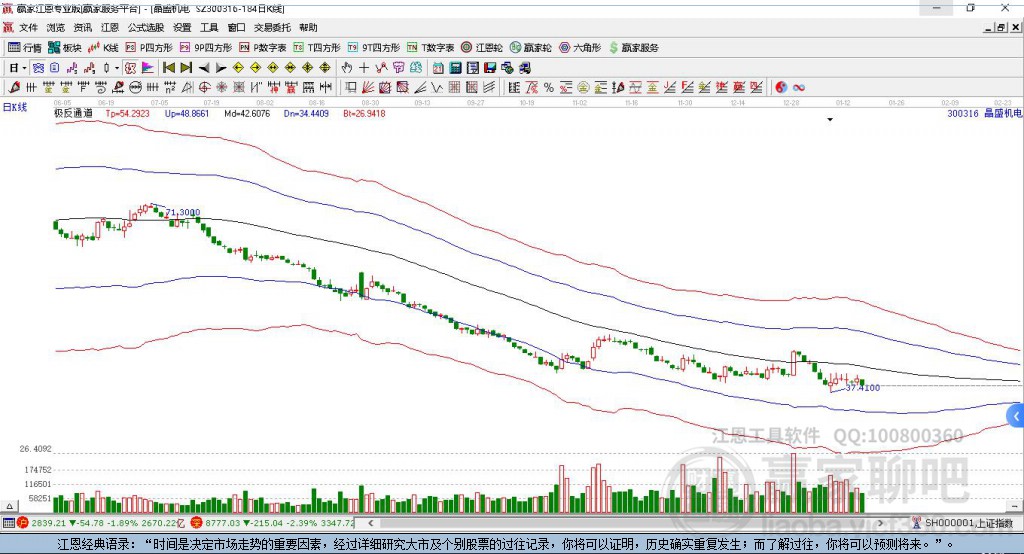Open the 9P四方形 tool
The height and width of the screenshot is (554, 1024).
206,48
